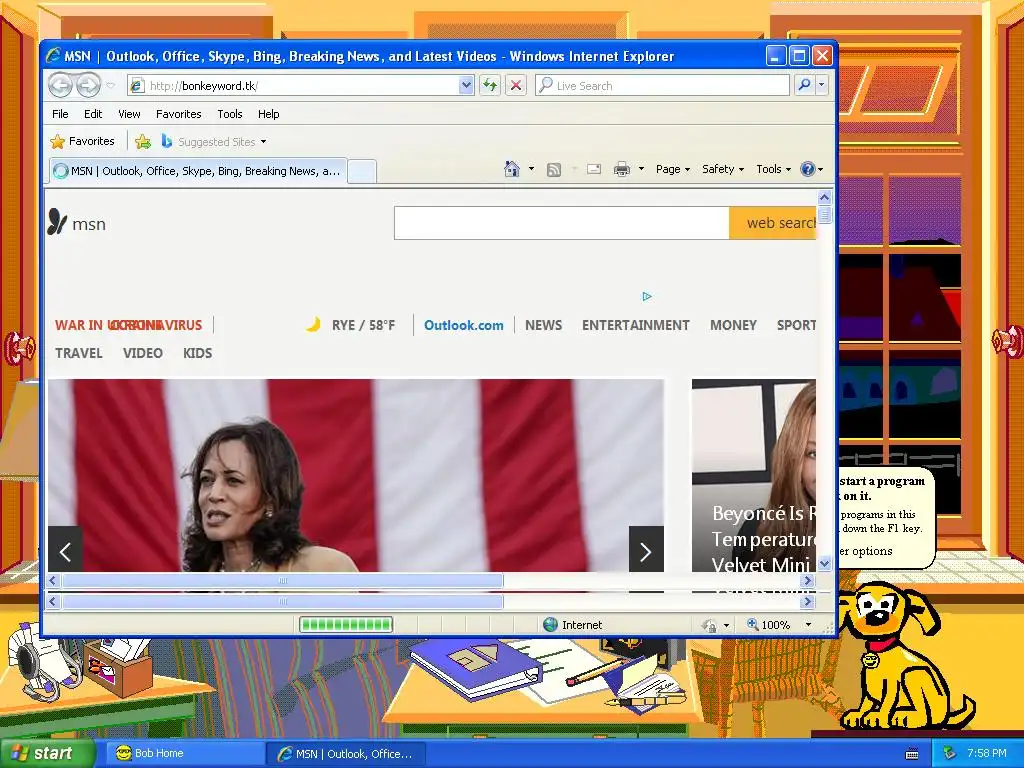Open the ENTERTAINMENT section link
This screenshot has width=1024, height=768.
click(635, 325)
